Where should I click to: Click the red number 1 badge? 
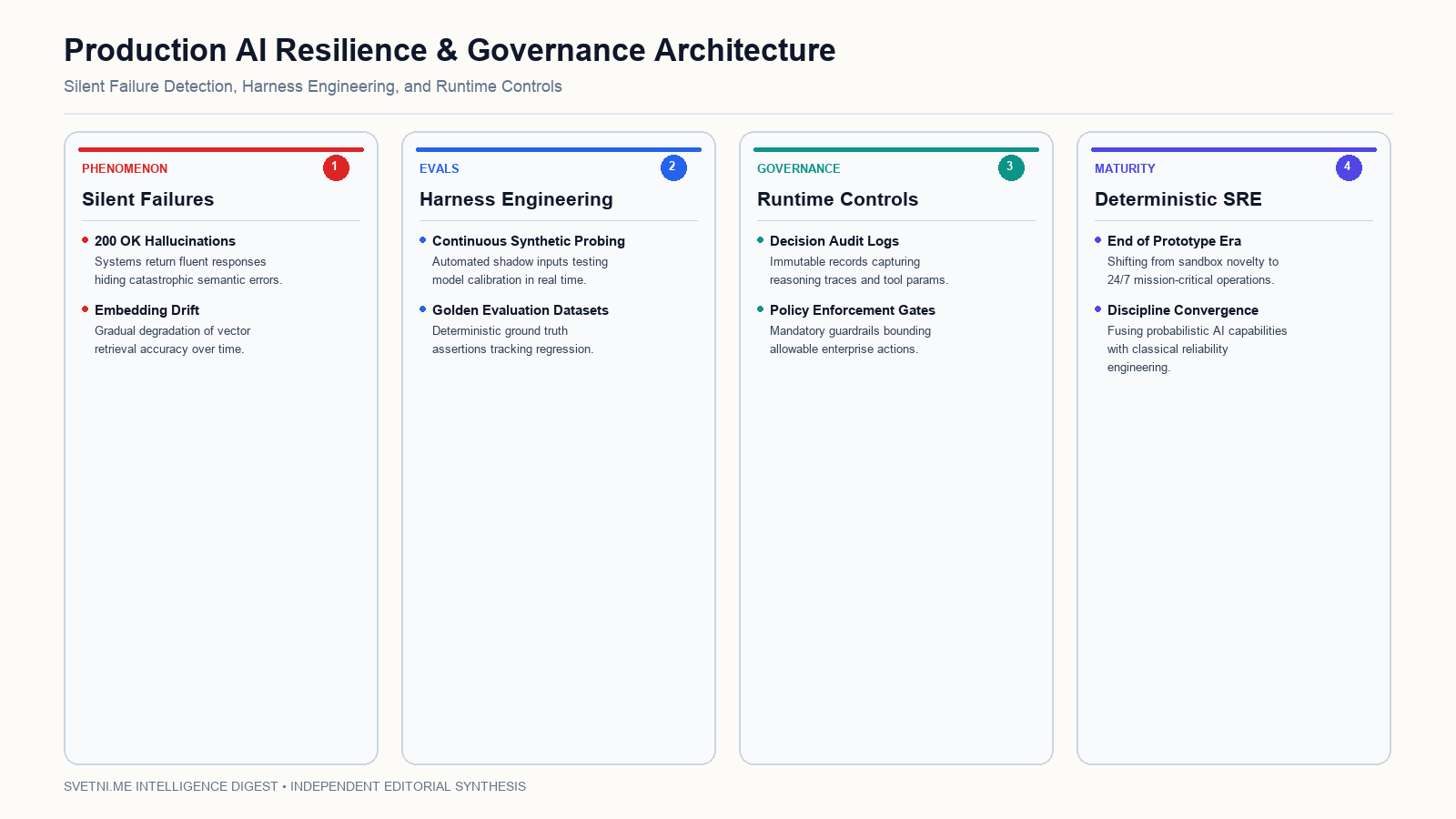(336, 167)
